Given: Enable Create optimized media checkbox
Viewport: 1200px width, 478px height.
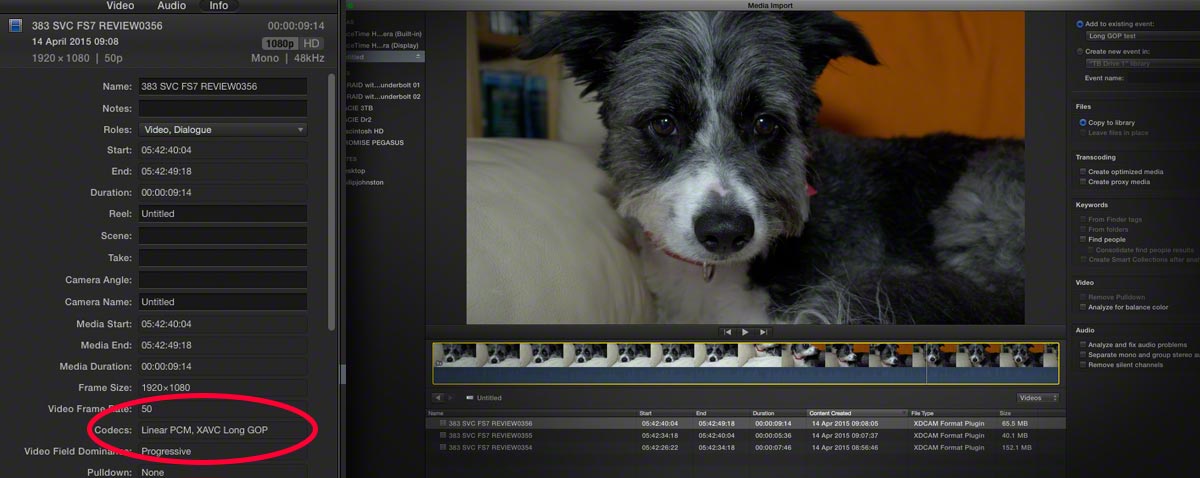Looking at the screenshot, I should click(1082, 172).
